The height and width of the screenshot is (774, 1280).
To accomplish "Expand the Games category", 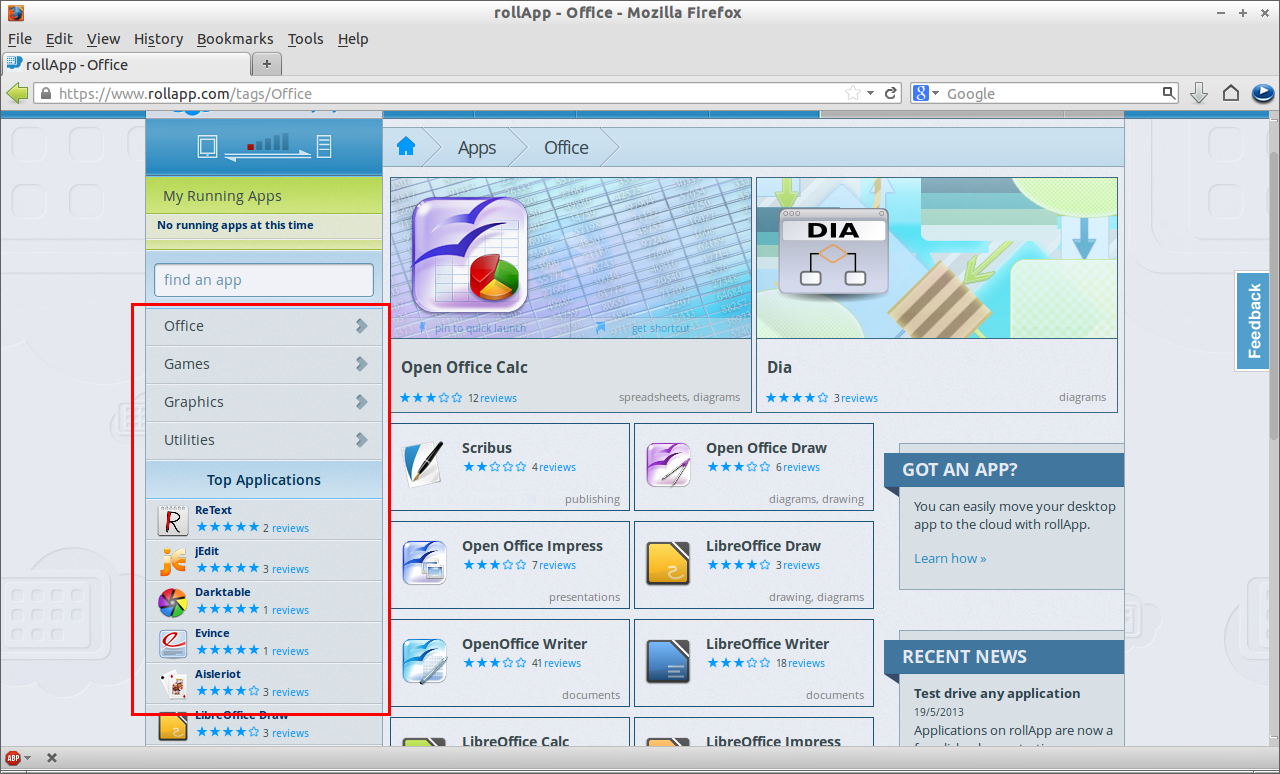I will coord(264,364).
